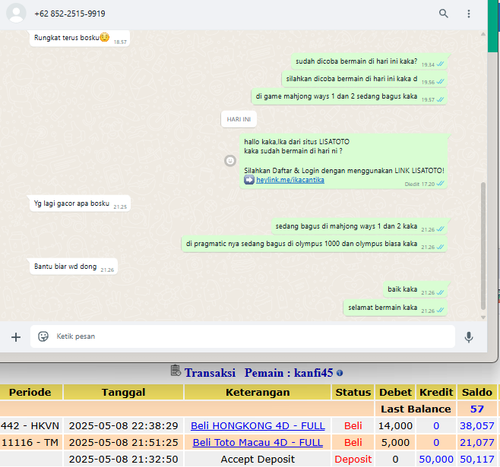Click the chat scroll-up arrow
Viewport: 500px width, 467px height.
click(483, 34)
